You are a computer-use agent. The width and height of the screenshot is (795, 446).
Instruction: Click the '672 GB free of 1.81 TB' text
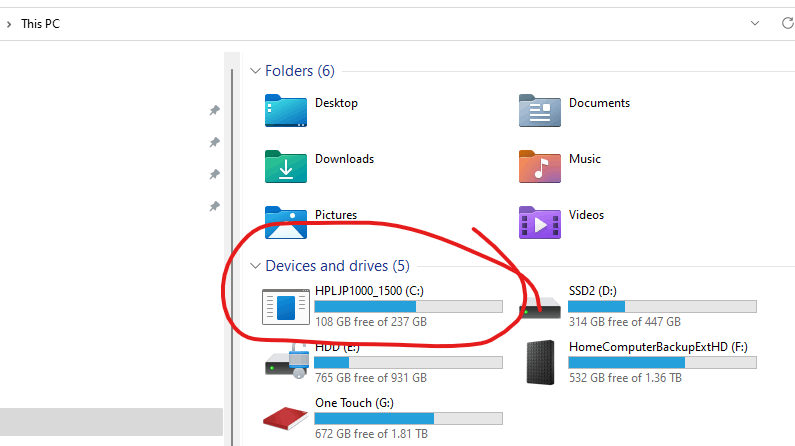click(371, 434)
